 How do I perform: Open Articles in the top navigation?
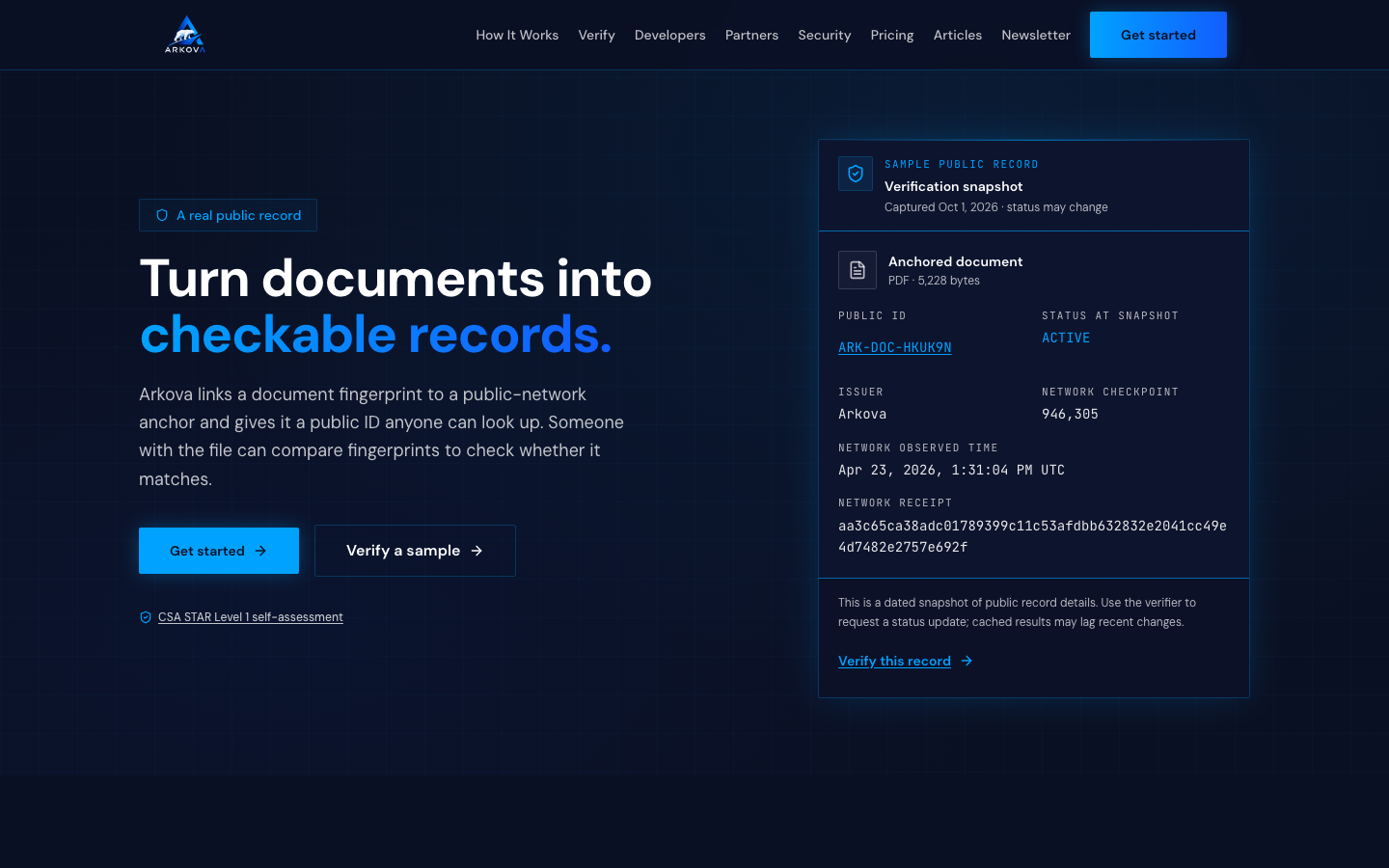[958, 35]
